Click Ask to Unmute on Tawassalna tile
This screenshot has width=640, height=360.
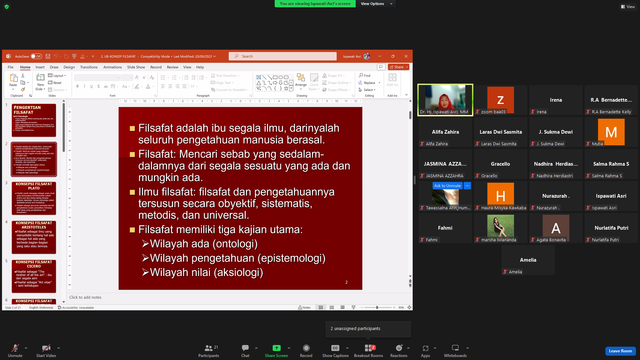pyautogui.click(x=447, y=186)
